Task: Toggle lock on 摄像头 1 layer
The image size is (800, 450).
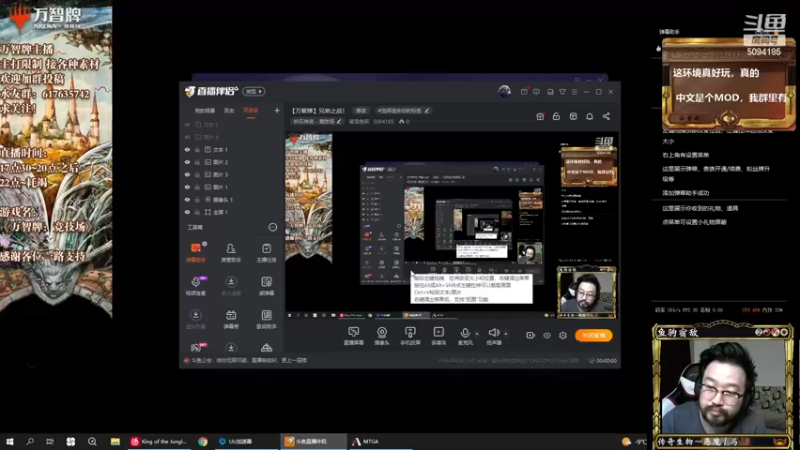Action: 197,199
